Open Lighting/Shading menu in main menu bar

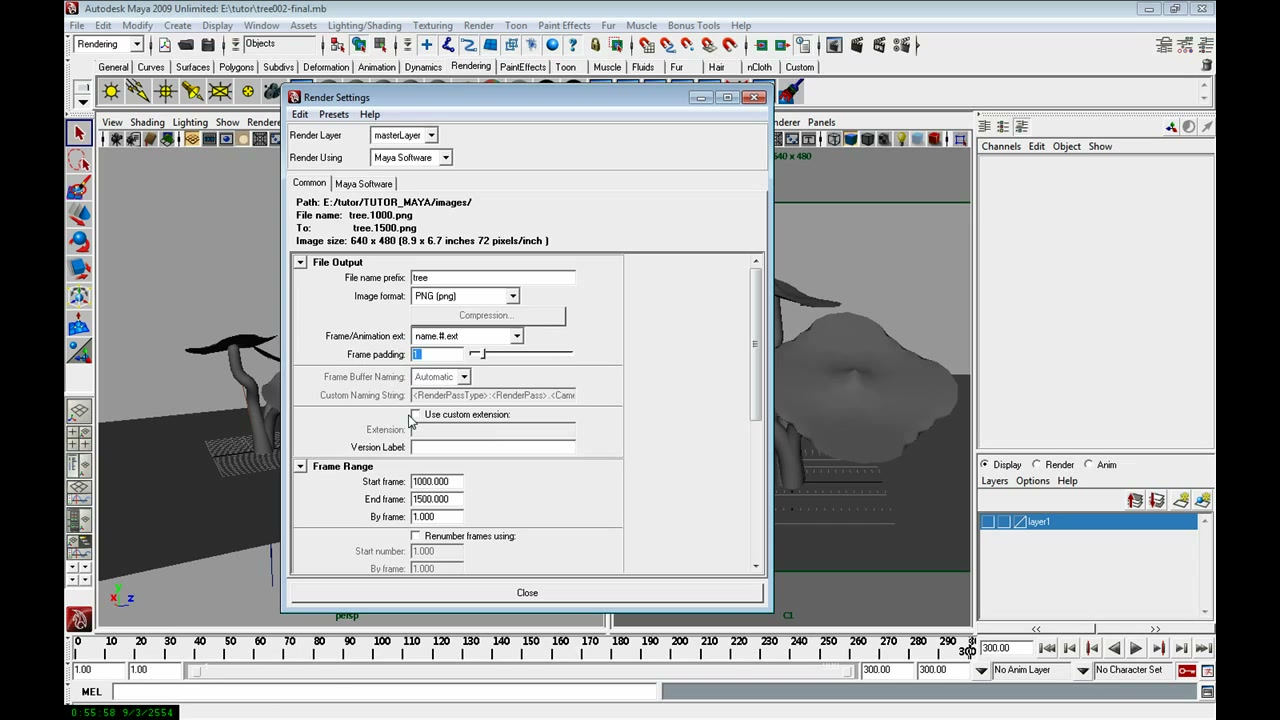364,25
